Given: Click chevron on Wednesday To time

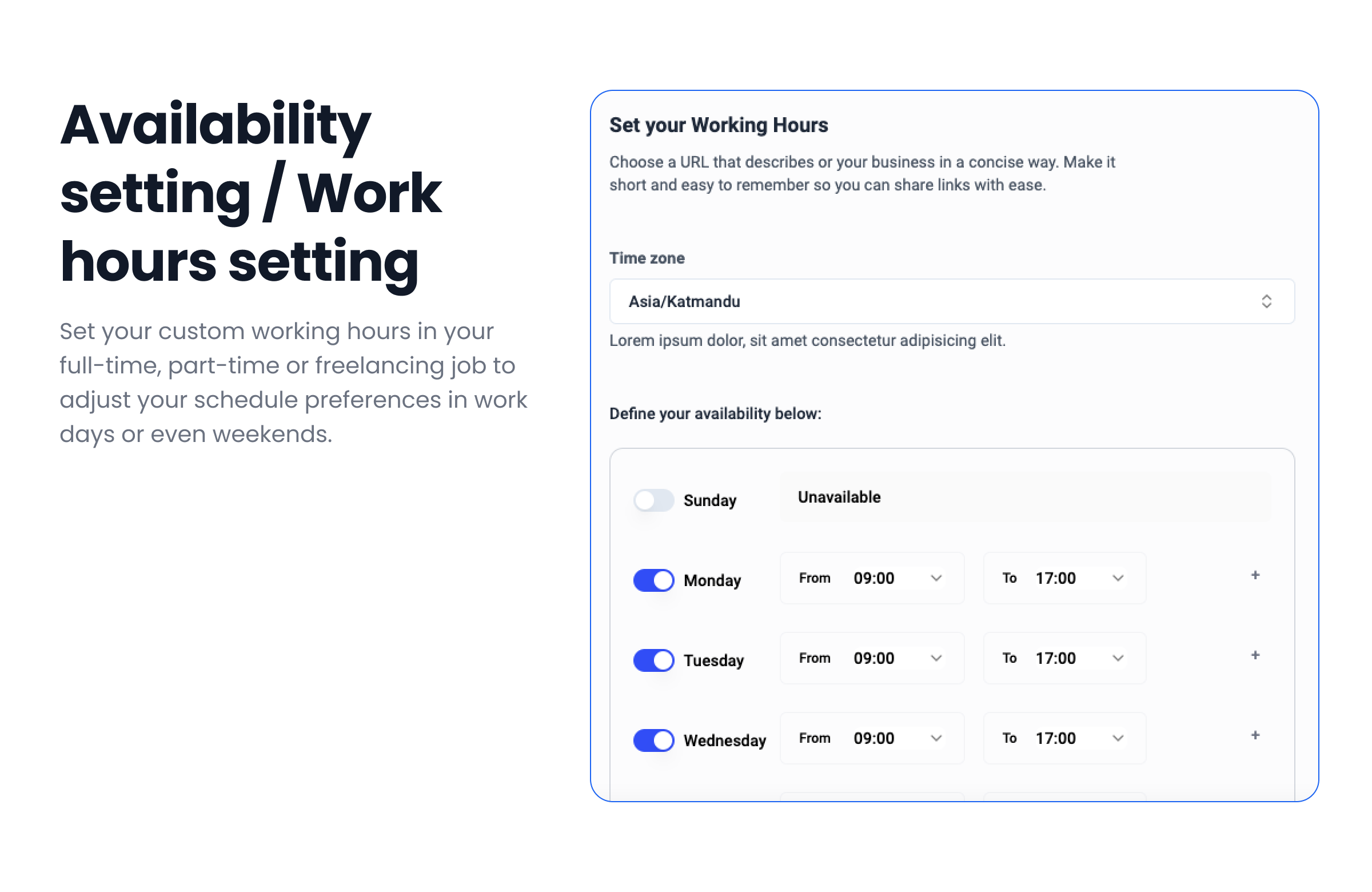Looking at the screenshot, I should [1117, 739].
